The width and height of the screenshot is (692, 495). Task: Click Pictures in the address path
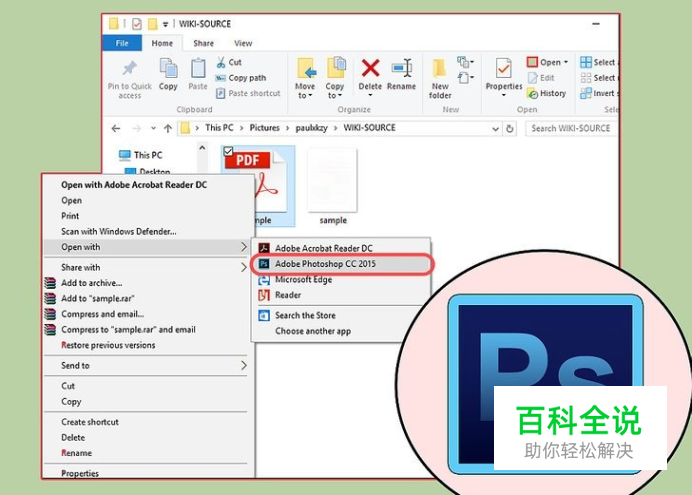pyautogui.click(x=264, y=128)
